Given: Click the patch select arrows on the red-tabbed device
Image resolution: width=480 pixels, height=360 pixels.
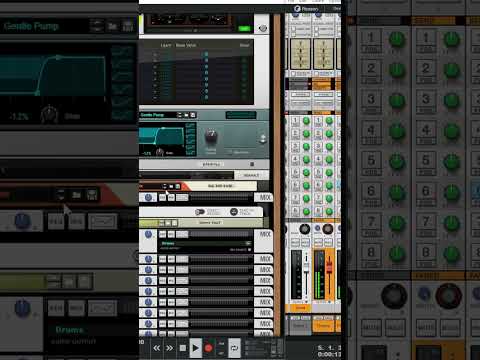Looking at the screenshot, I should coord(165,186).
